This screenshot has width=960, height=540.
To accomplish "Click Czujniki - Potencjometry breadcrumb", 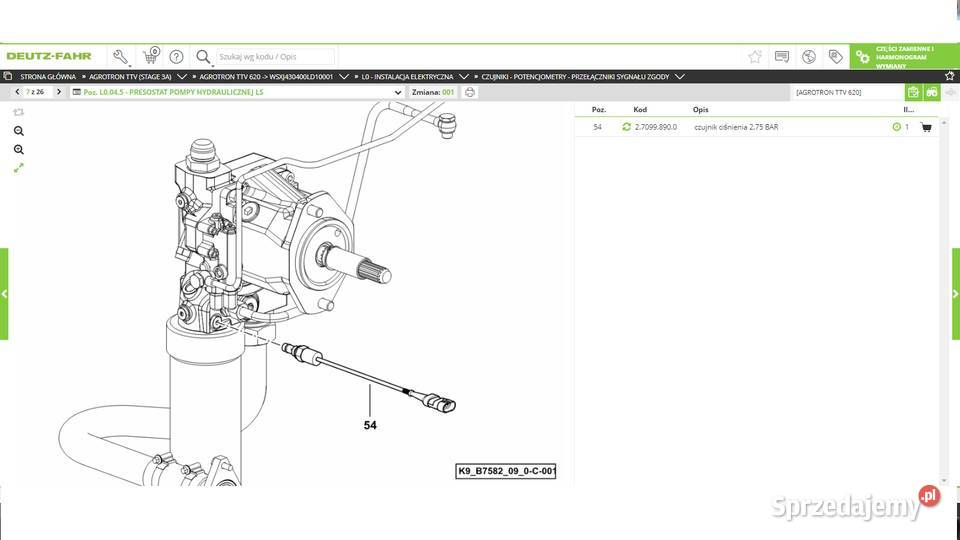I will (575, 77).
